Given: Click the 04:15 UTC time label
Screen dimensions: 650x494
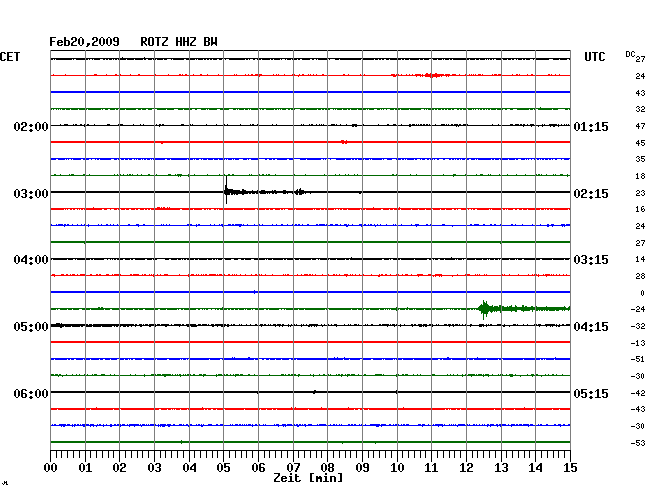Looking at the screenshot, I should (x=591, y=327).
